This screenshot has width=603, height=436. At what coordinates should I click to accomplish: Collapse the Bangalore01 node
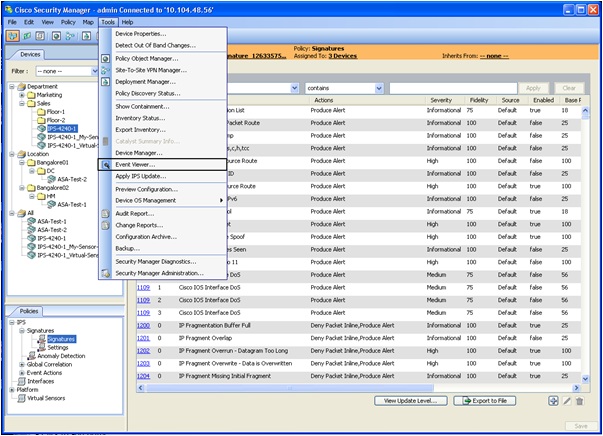click(22, 163)
